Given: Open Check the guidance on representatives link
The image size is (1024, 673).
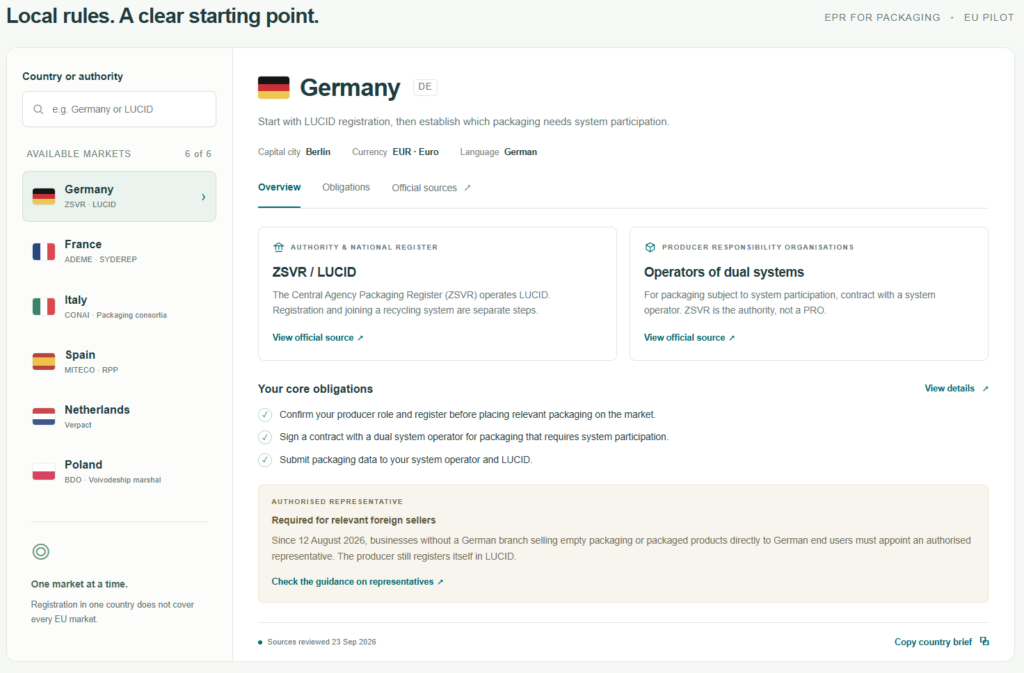Looking at the screenshot, I should [357, 582].
